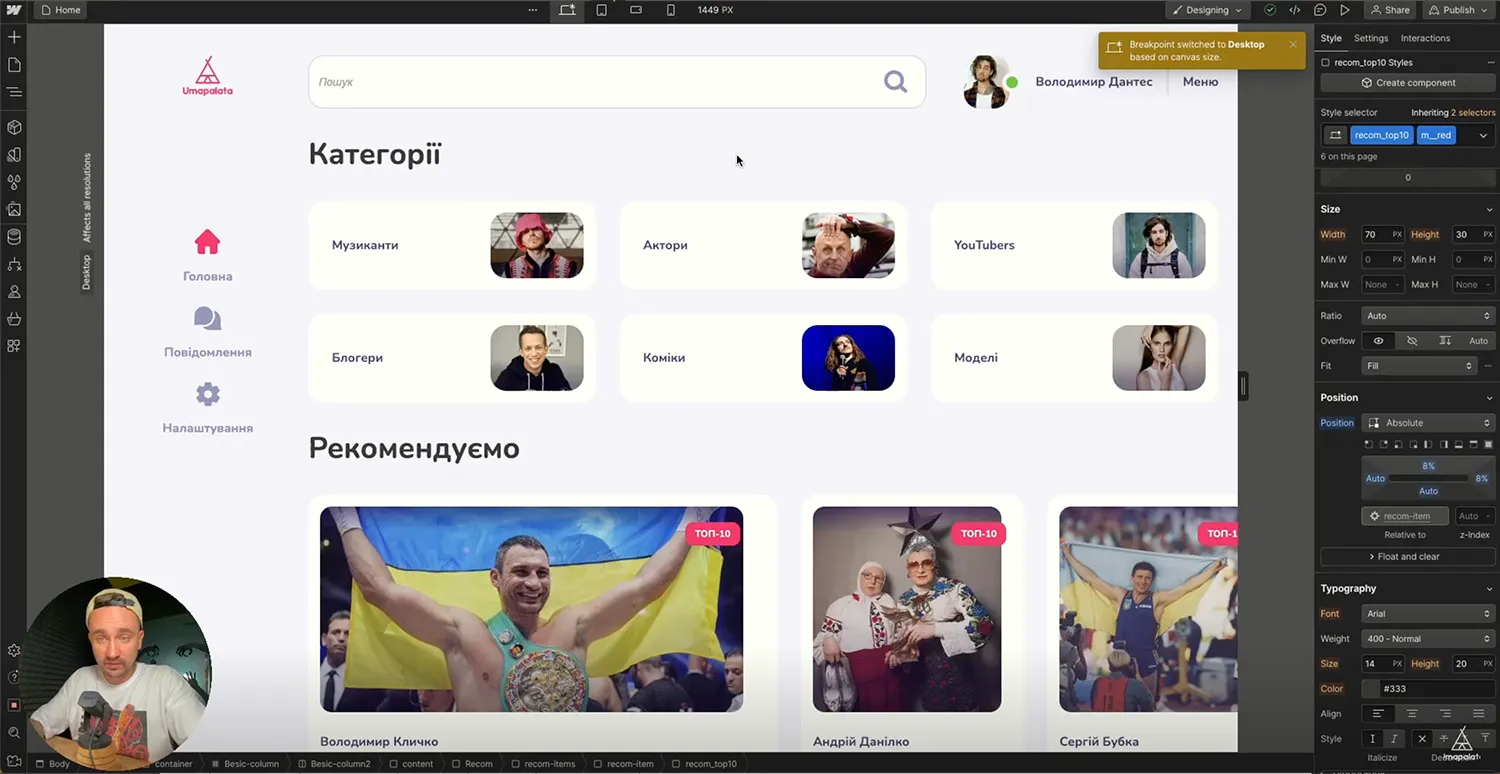This screenshot has height=774, width=1500.
Task: Open the Pages panel
Action: 14,65
